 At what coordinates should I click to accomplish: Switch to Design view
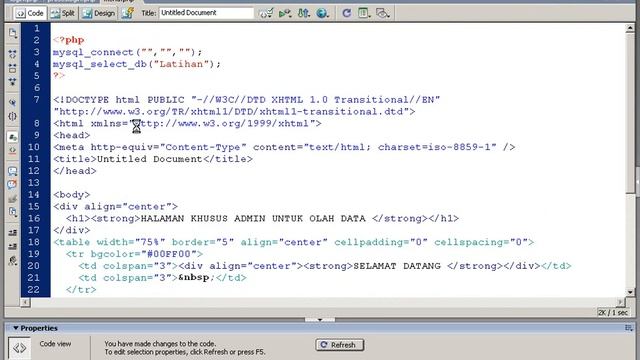98,13
